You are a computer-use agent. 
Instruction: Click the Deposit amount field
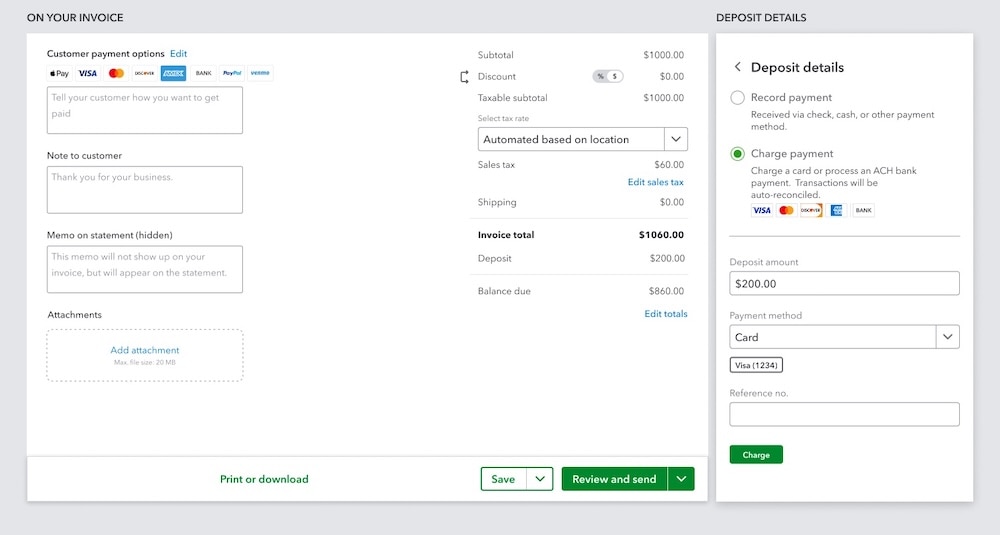tap(844, 284)
